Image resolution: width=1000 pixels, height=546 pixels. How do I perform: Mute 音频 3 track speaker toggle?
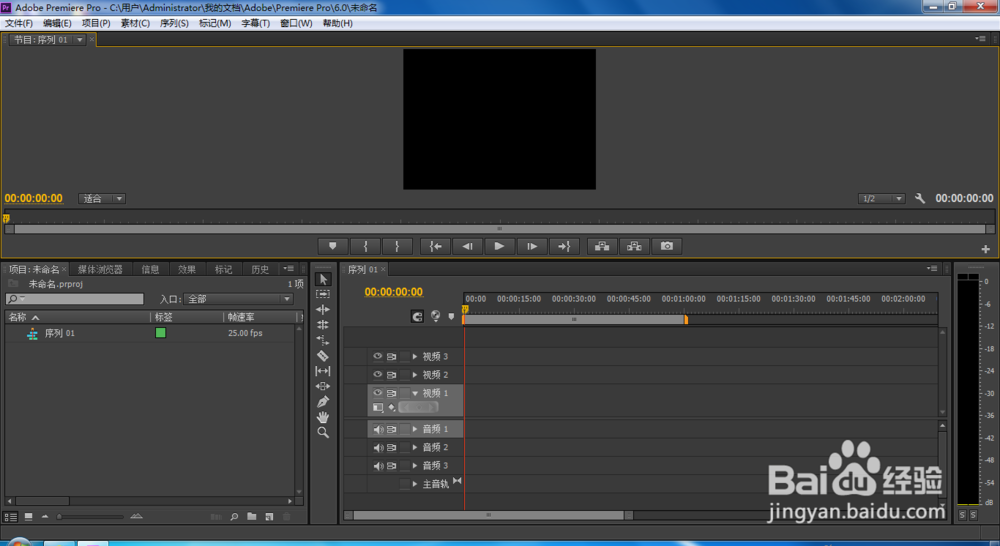click(378, 466)
